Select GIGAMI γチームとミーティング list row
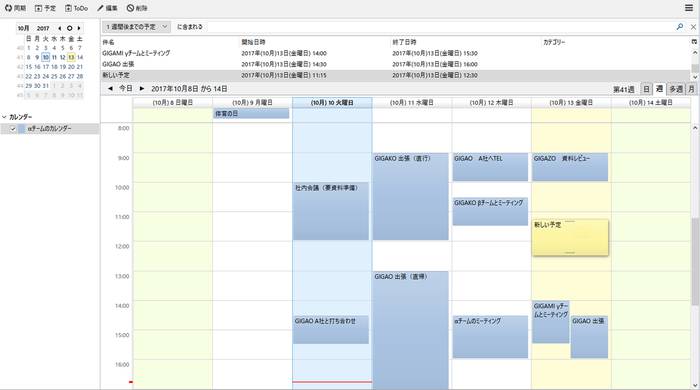Image resolution: width=700 pixels, height=390 pixels. point(396,53)
